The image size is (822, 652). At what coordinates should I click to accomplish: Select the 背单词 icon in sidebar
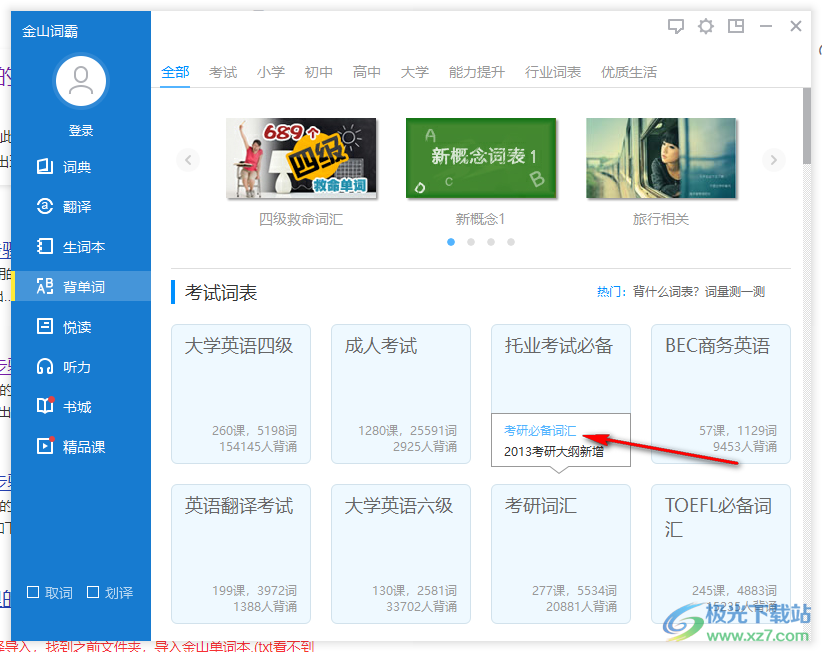pos(45,286)
